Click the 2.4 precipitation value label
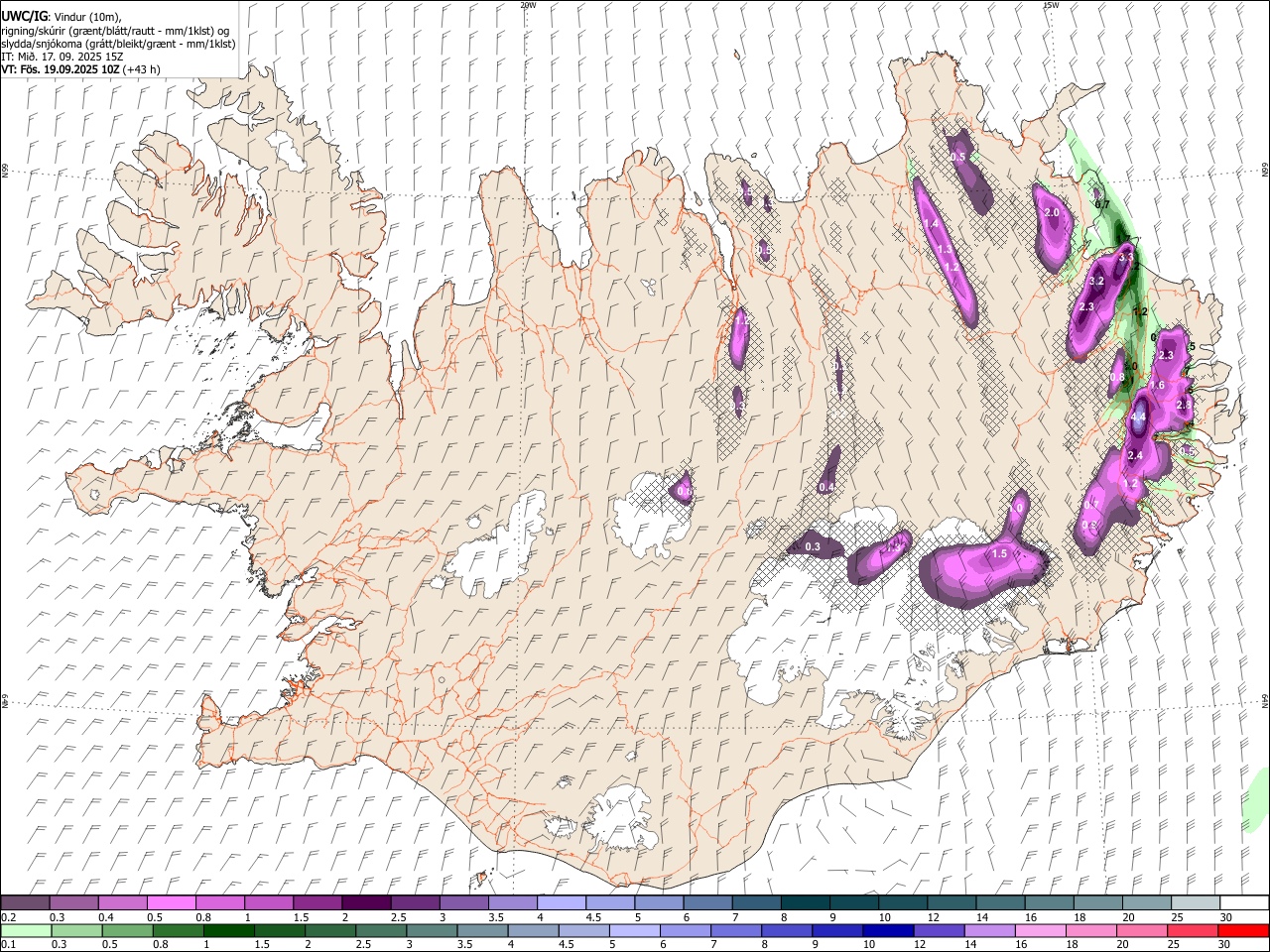This screenshot has height=952, width=1270. pyautogui.click(x=1136, y=455)
